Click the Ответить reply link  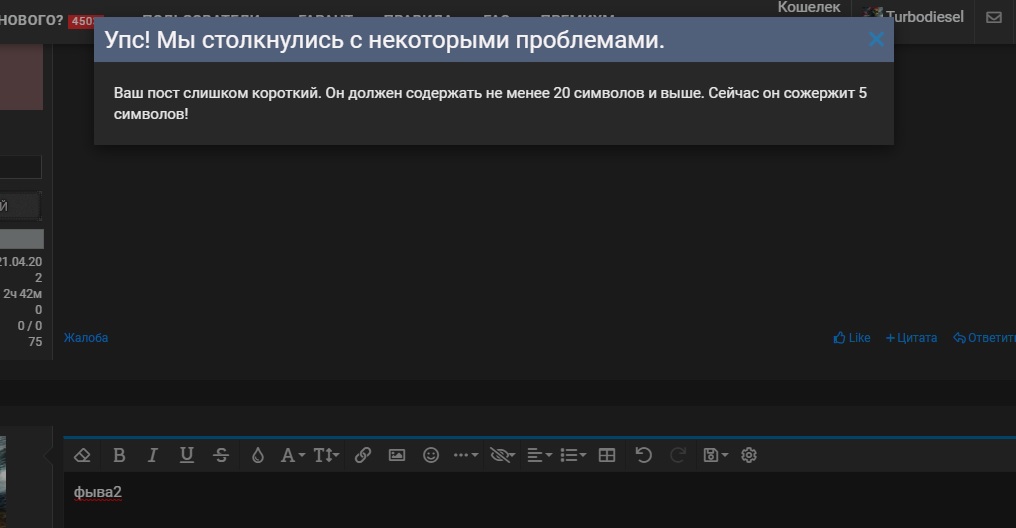984,338
